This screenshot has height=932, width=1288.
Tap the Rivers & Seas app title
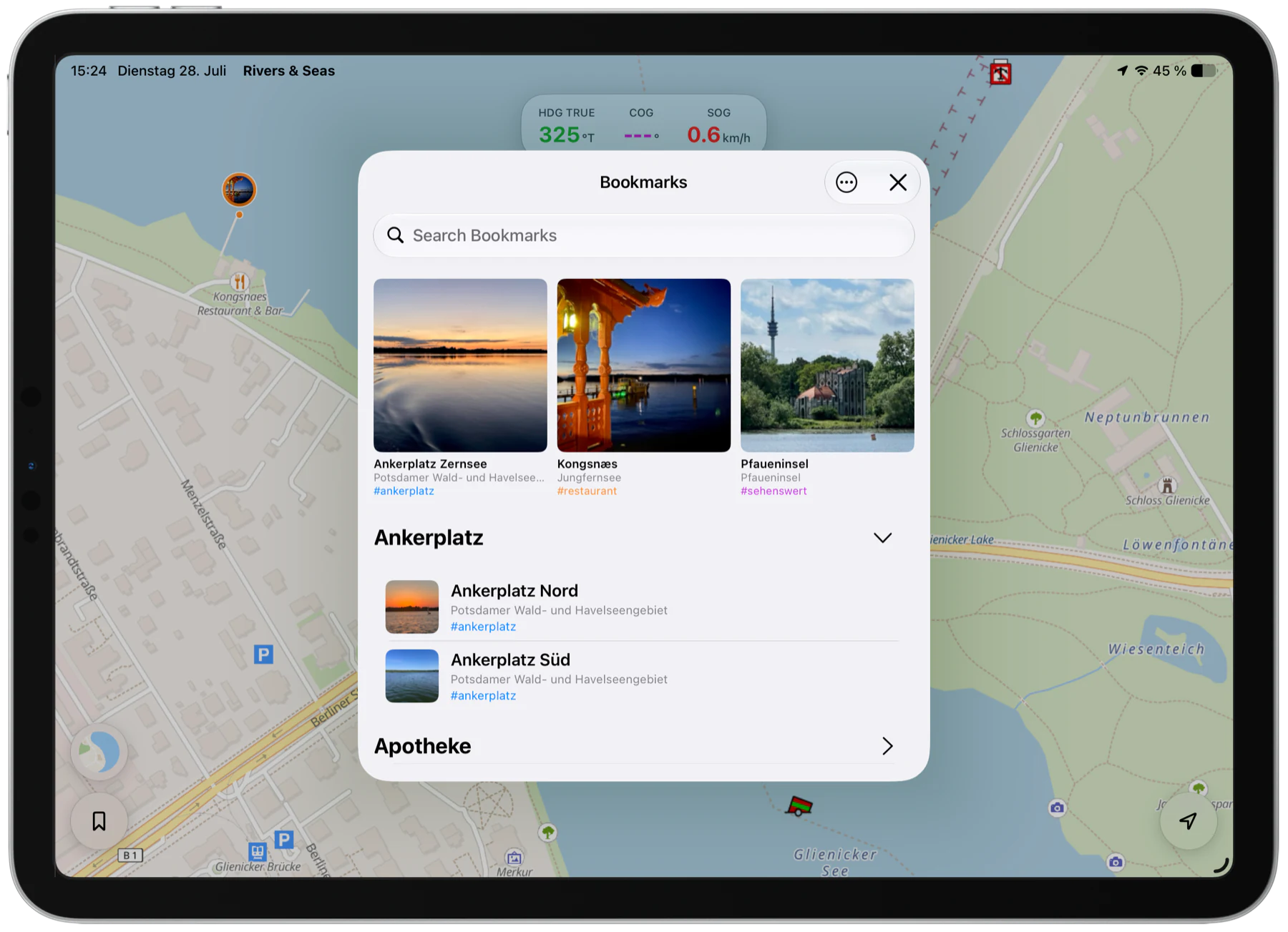(x=289, y=71)
